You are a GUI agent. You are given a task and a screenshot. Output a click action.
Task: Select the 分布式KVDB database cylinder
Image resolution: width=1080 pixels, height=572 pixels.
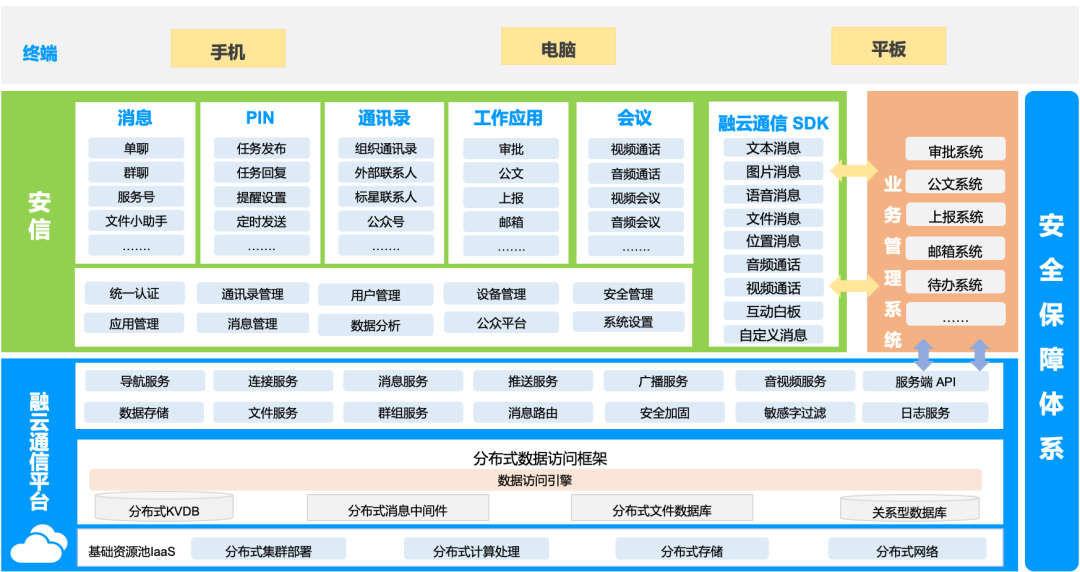pos(164,508)
